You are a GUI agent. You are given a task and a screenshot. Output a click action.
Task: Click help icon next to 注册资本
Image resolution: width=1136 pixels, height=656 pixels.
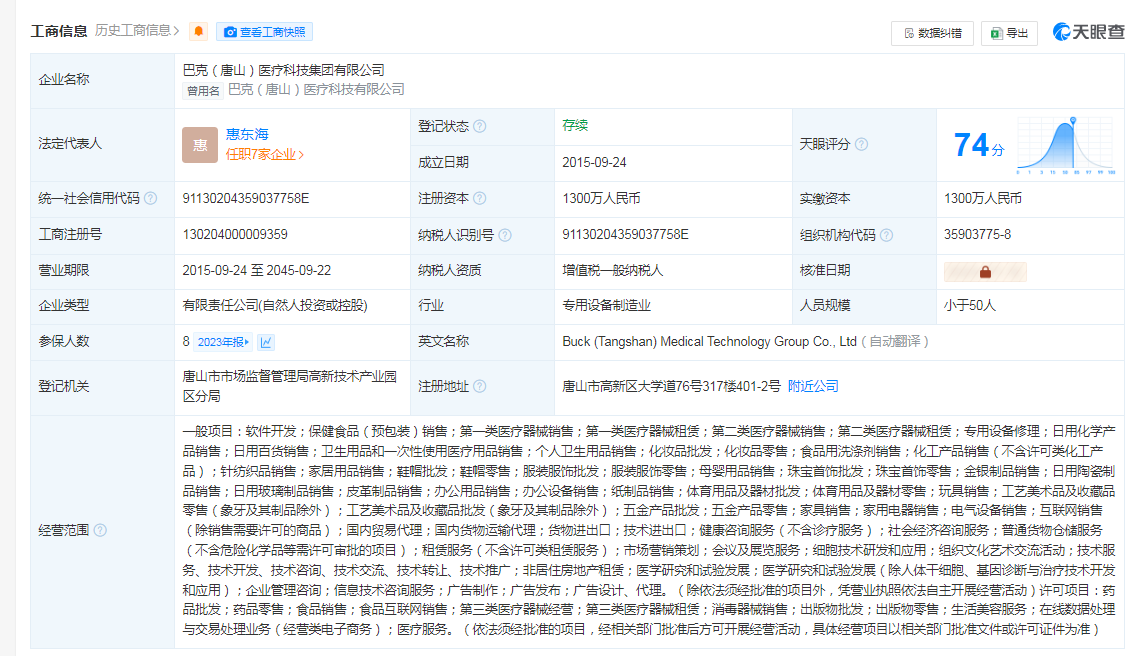pyautogui.click(x=480, y=199)
